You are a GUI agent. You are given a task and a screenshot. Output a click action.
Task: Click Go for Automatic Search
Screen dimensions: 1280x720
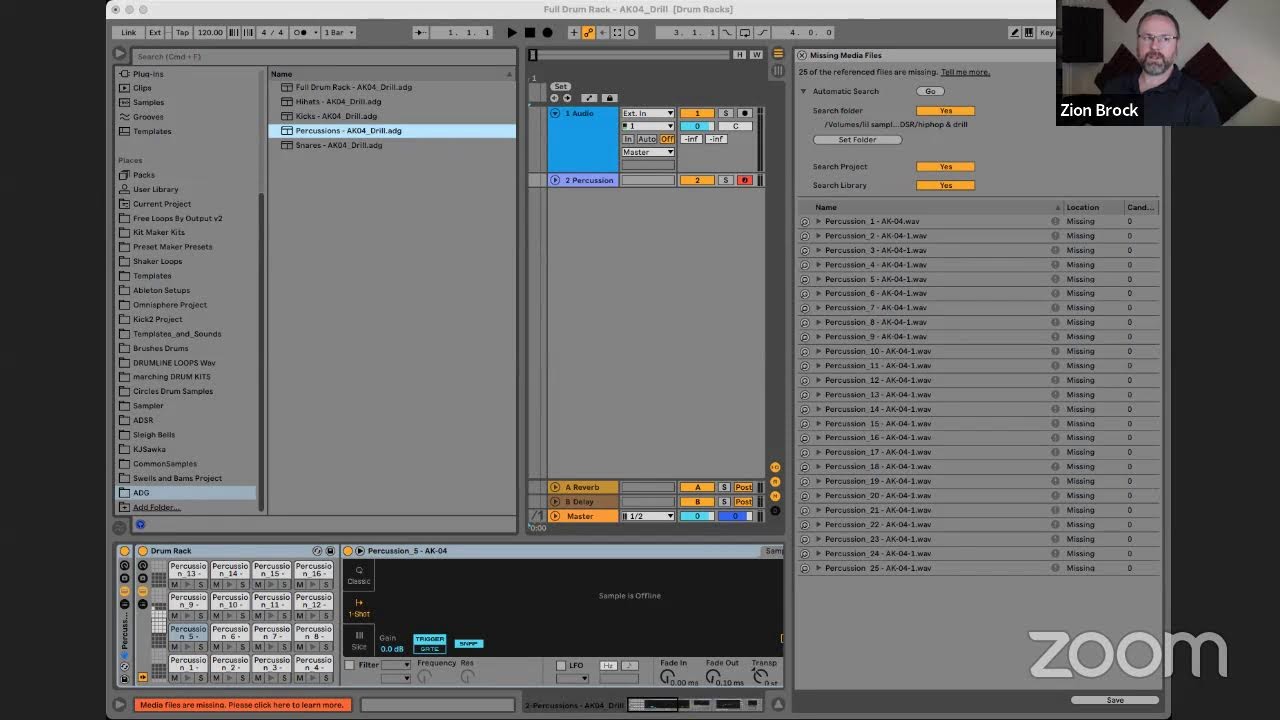(930, 91)
